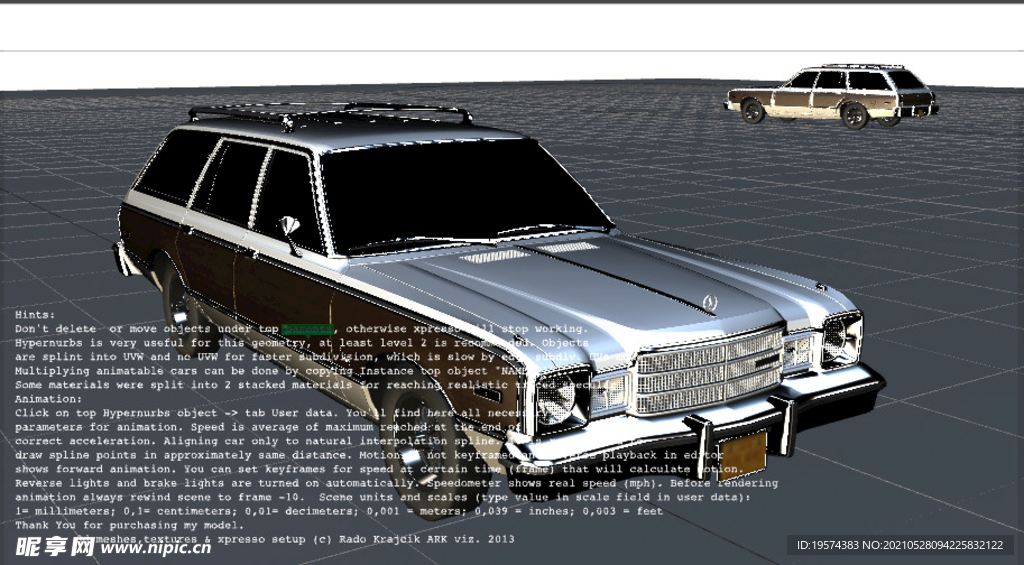Image resolution: width=1024 pixels, height=565 pixels.
Task: Click the right headlight of the large car
Action: click(840, 339)
